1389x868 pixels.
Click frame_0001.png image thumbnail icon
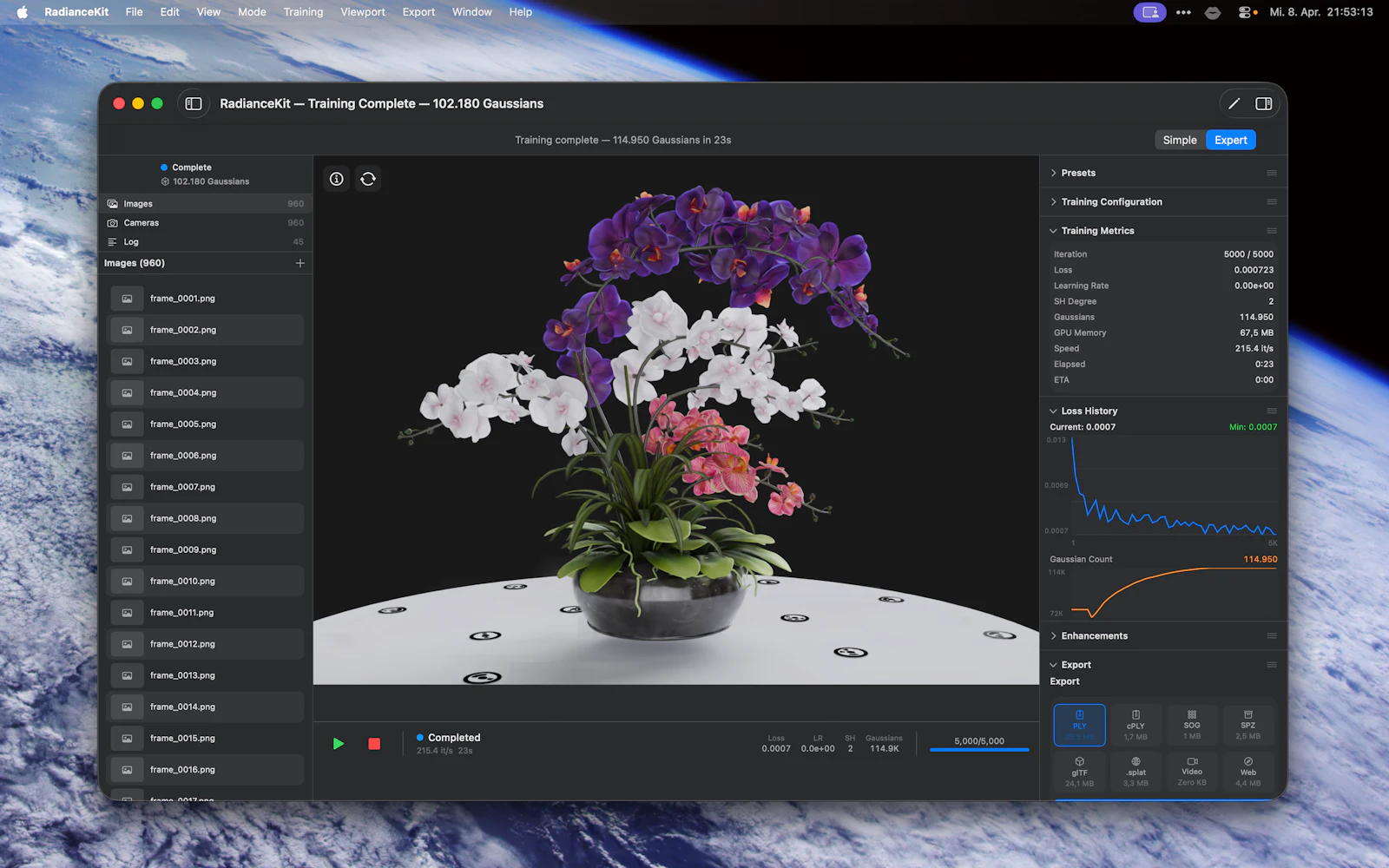127,299
